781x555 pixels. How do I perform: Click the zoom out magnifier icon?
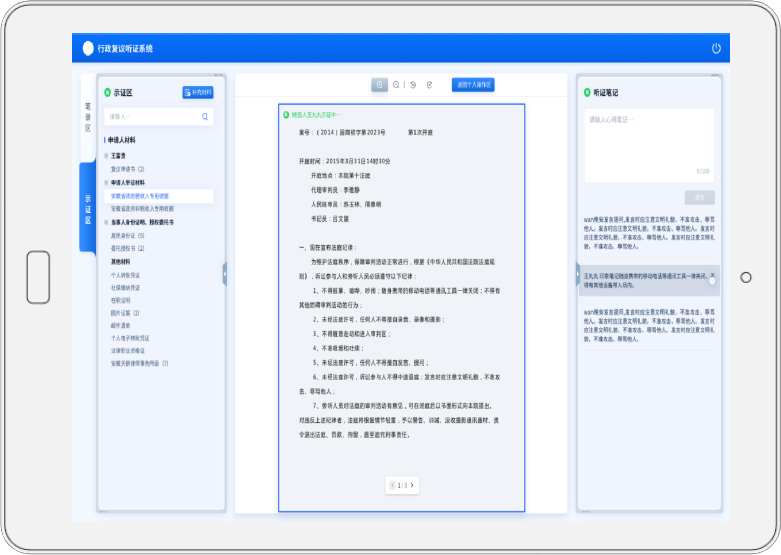397,85
